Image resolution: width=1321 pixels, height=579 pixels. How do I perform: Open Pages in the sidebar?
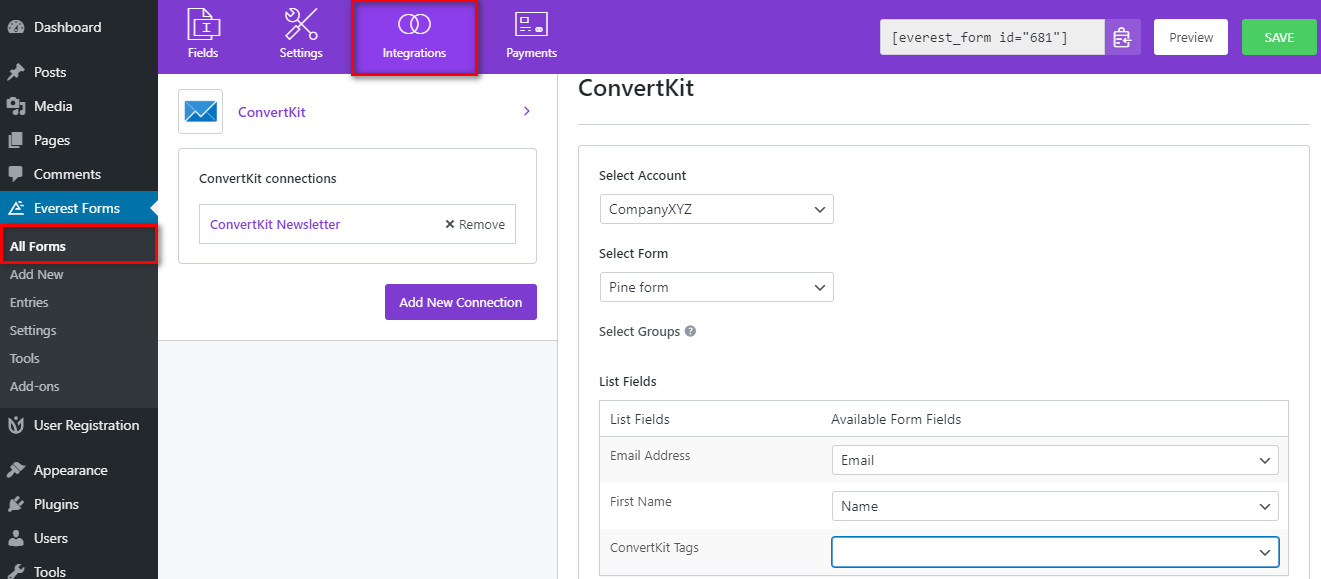[52, 140]
